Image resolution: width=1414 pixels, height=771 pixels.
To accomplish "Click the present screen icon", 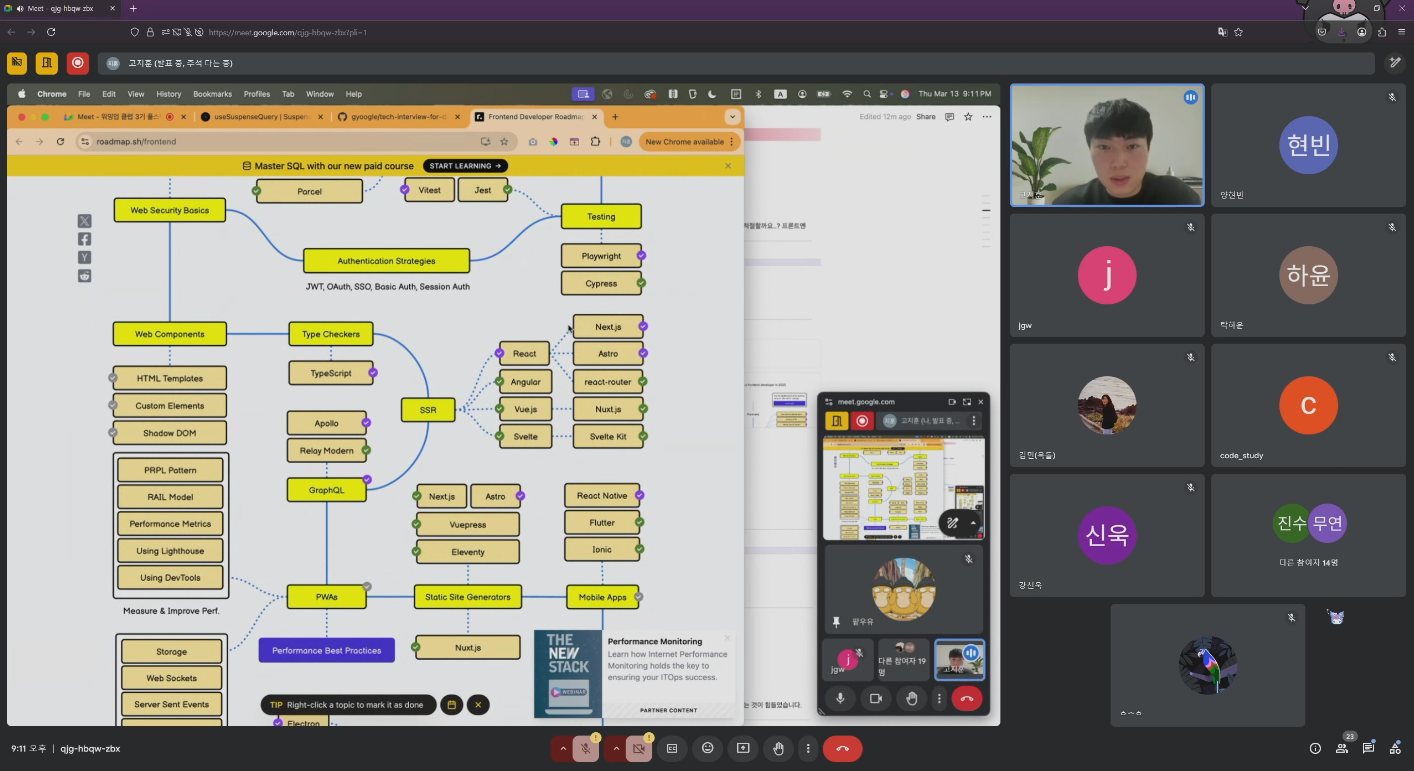I will coord(743,748).
